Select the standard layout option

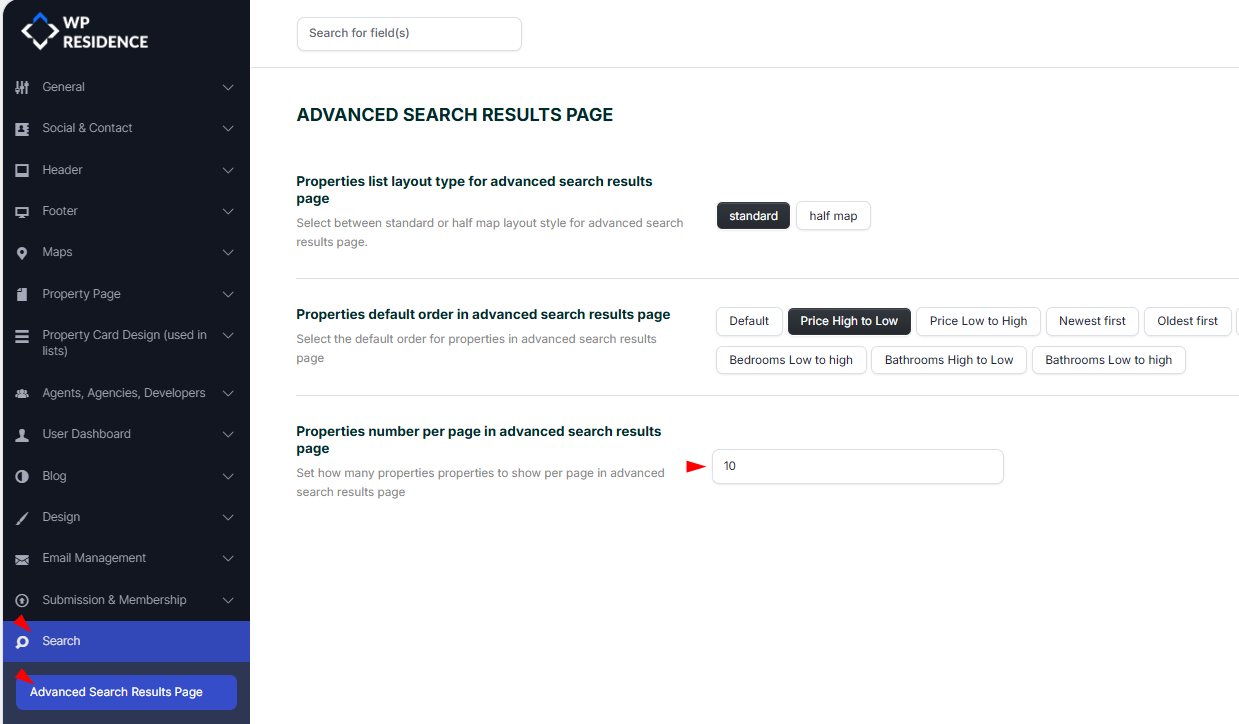click(753, 216)
